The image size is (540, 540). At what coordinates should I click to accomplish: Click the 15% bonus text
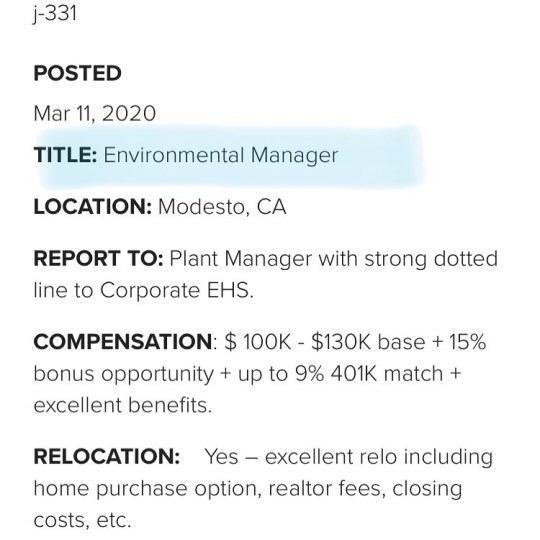pos(467,342)
